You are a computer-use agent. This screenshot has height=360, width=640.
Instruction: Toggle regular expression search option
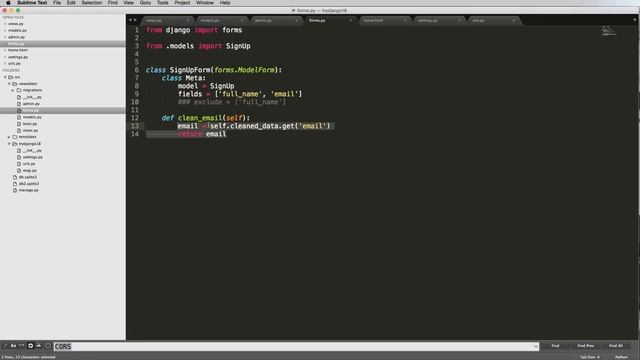(5, 346)
